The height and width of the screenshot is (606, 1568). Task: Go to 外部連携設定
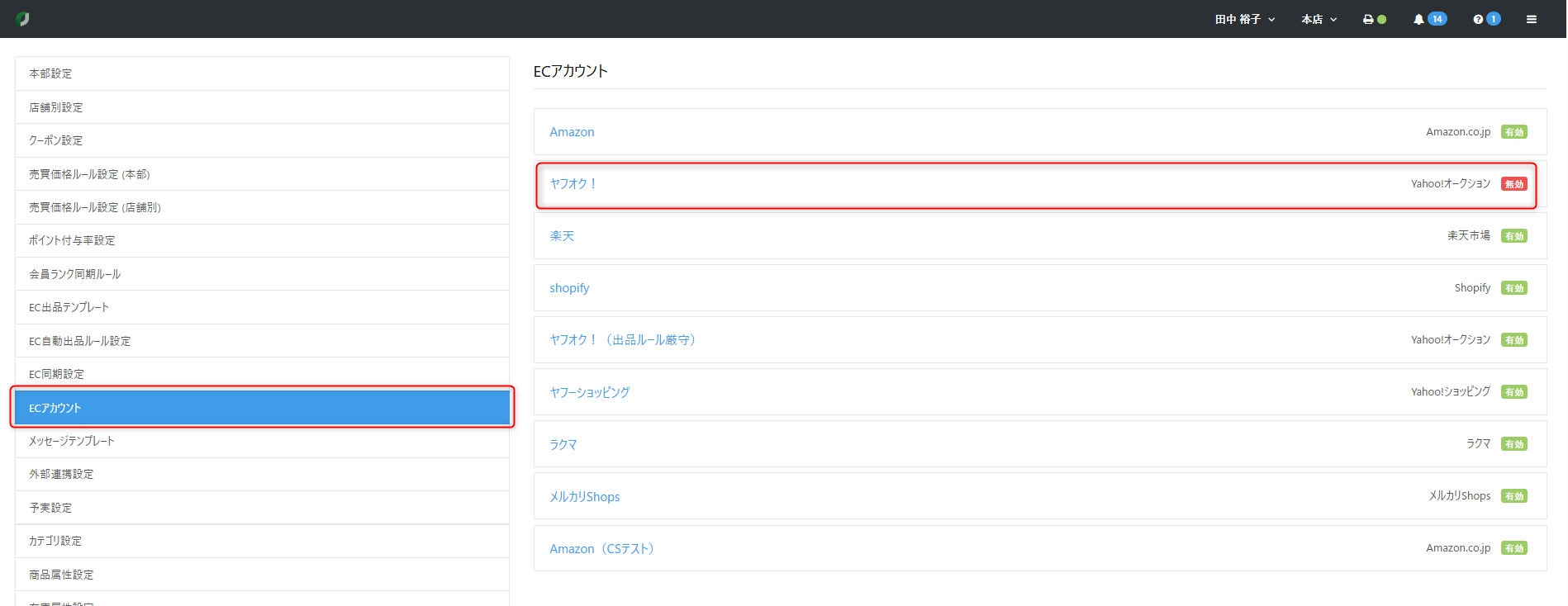[x=262, y=474]
